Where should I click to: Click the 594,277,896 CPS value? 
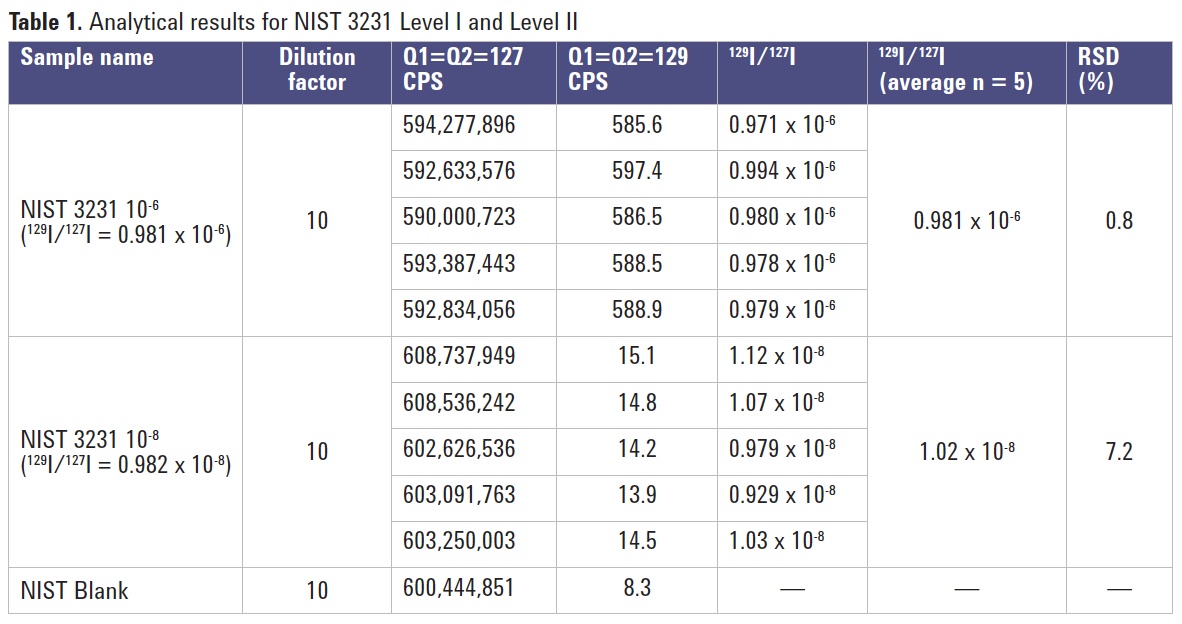459,126
